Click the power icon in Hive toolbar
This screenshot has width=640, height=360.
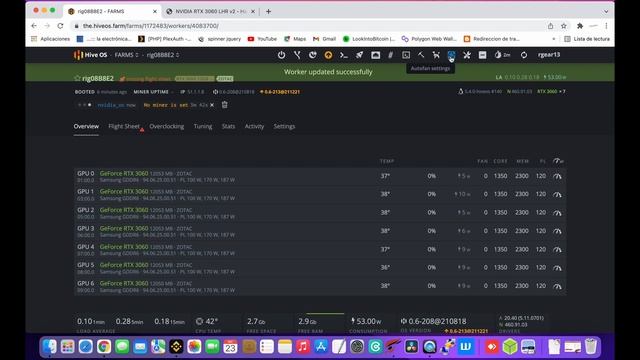tap(281, 55)
